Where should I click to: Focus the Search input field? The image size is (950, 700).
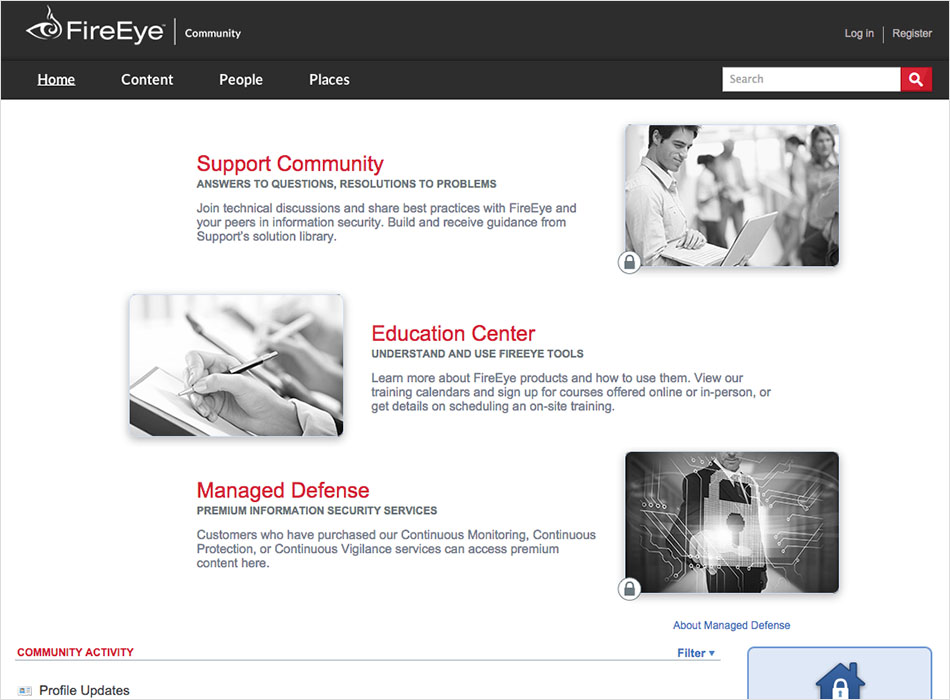tap(811, 79)
